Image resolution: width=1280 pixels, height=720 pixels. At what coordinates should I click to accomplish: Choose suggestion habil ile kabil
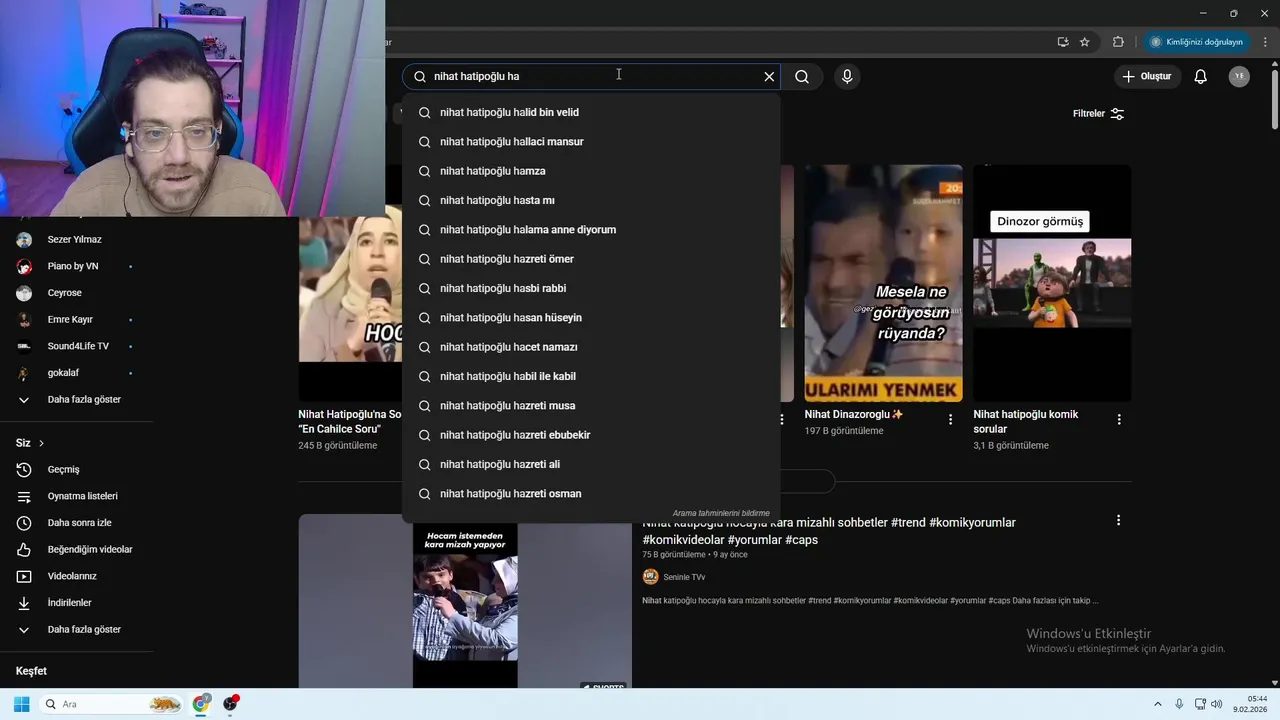tap(591, 376)
